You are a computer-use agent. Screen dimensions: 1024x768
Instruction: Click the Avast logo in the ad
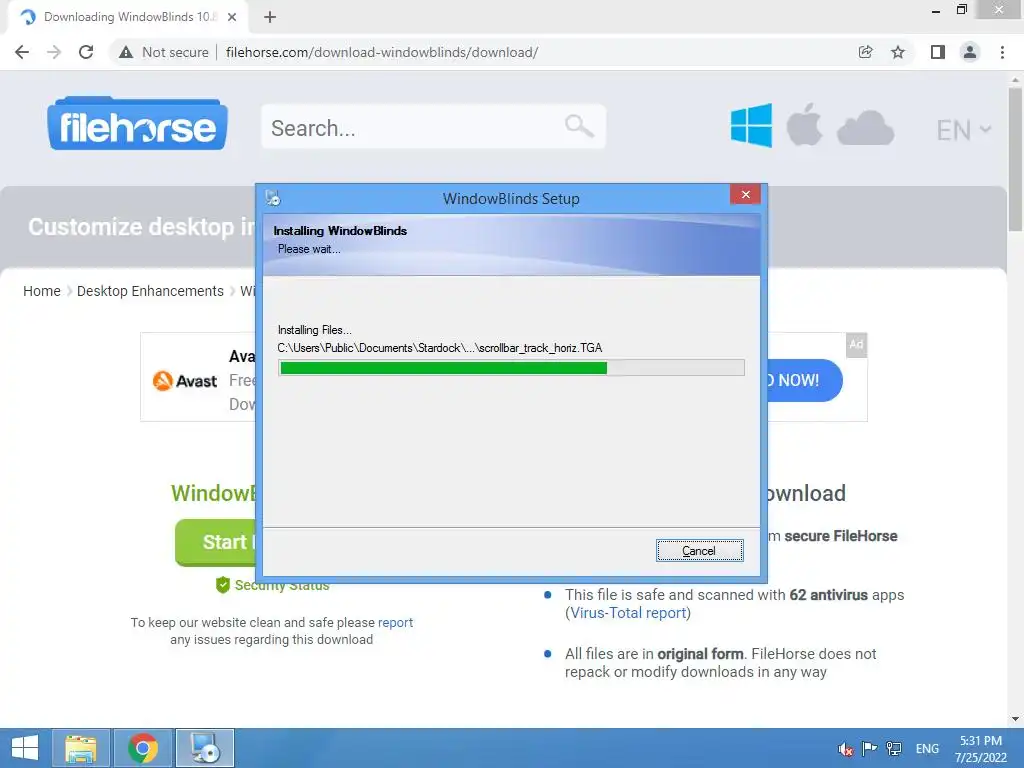185,381
